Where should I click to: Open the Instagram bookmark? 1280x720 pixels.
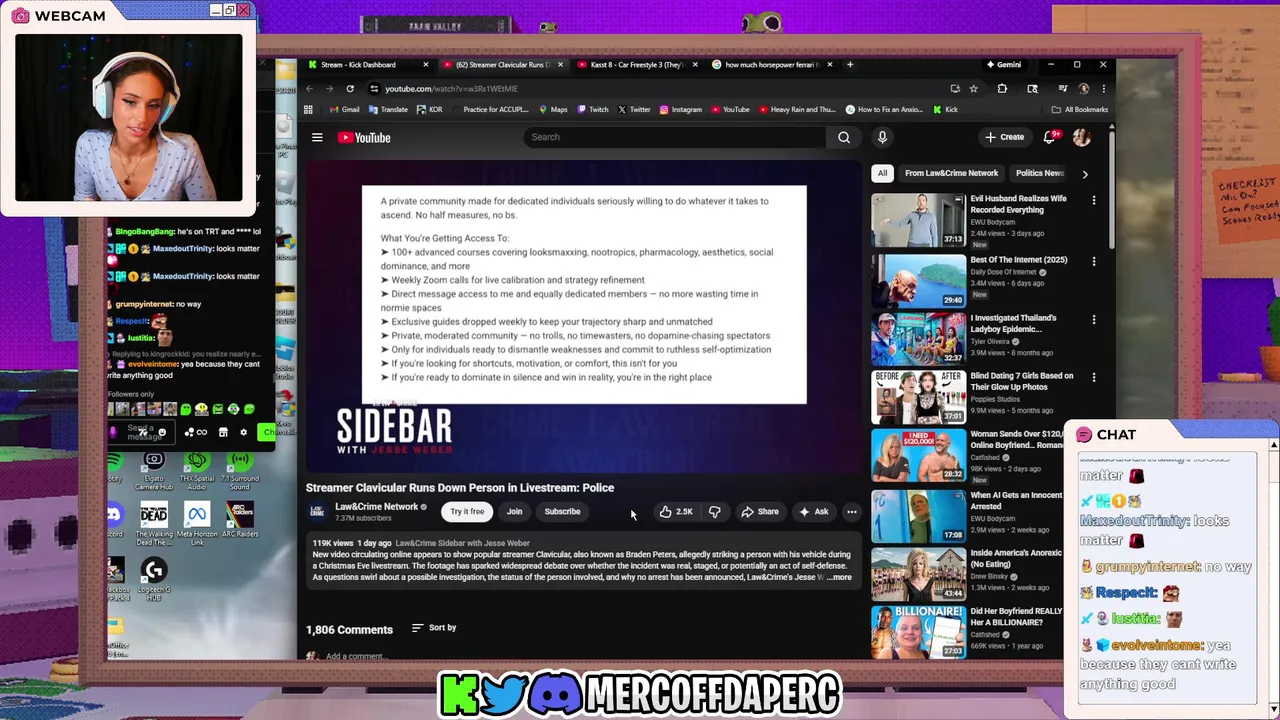coord(680,110)
